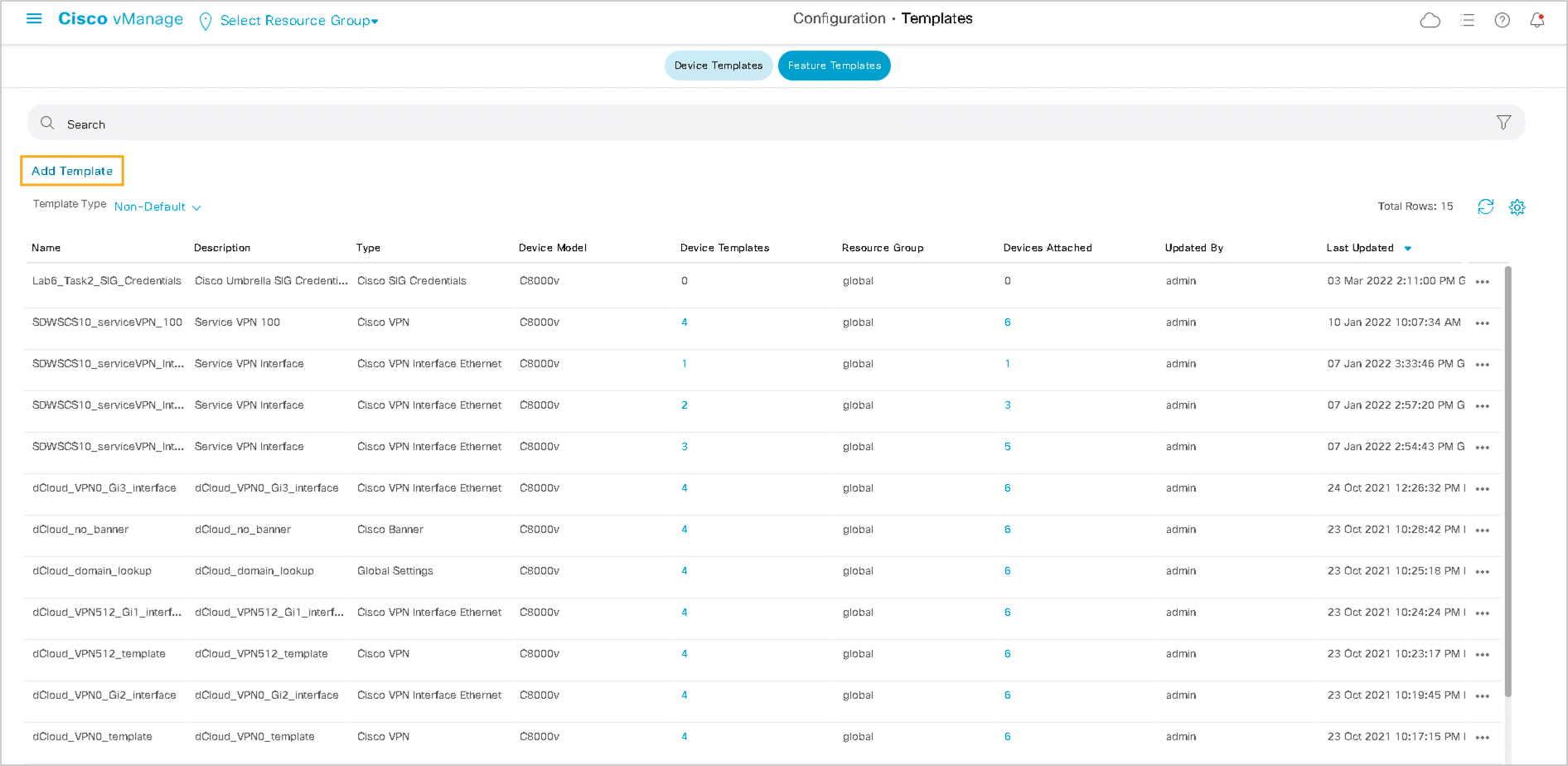Select Cisco Banner type cell
Image resolution: width=1568 pixels, height=766 pixels.
(x=390, y=530)
